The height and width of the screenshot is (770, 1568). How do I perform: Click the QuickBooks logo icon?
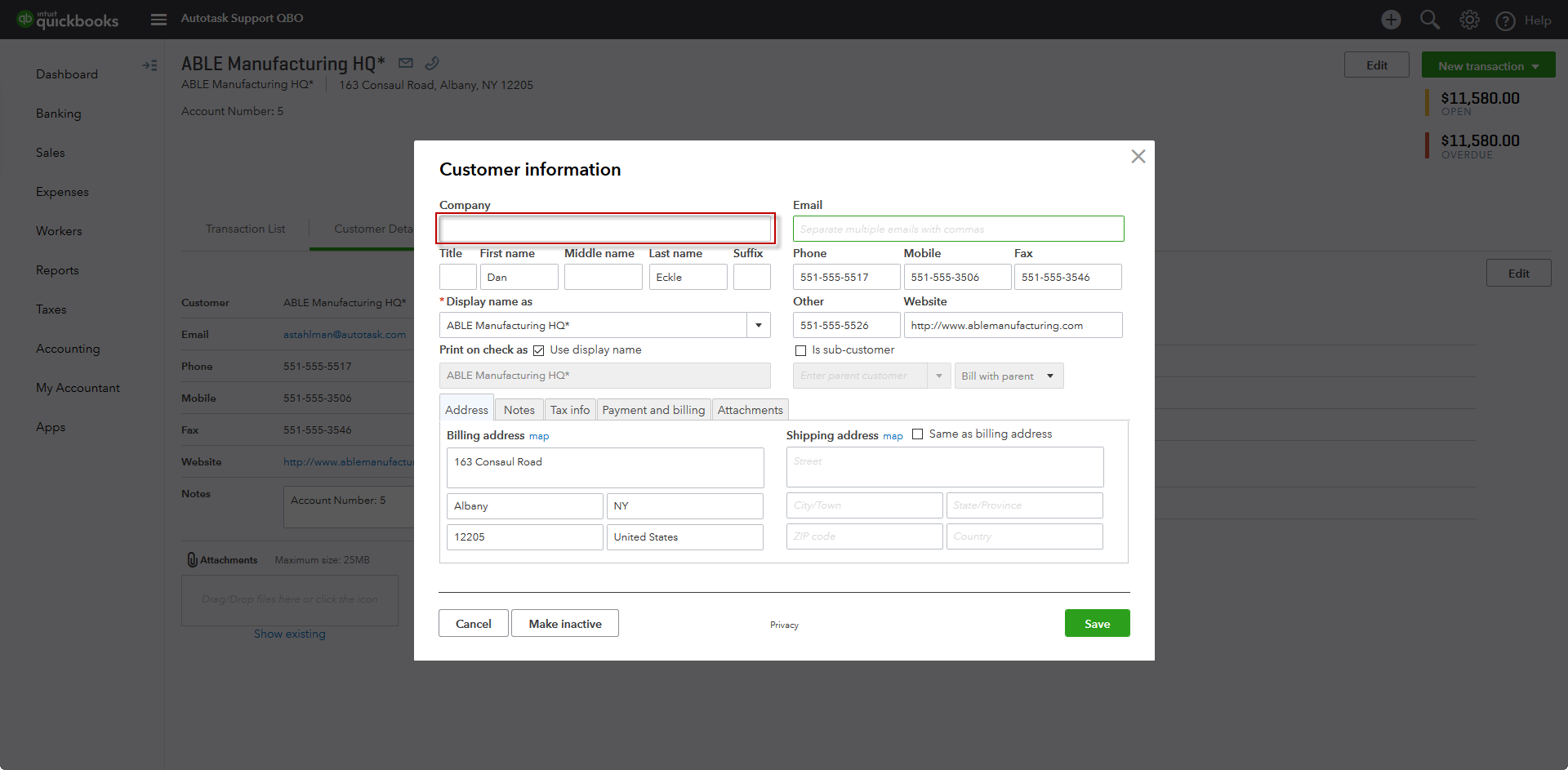[25, 19]
